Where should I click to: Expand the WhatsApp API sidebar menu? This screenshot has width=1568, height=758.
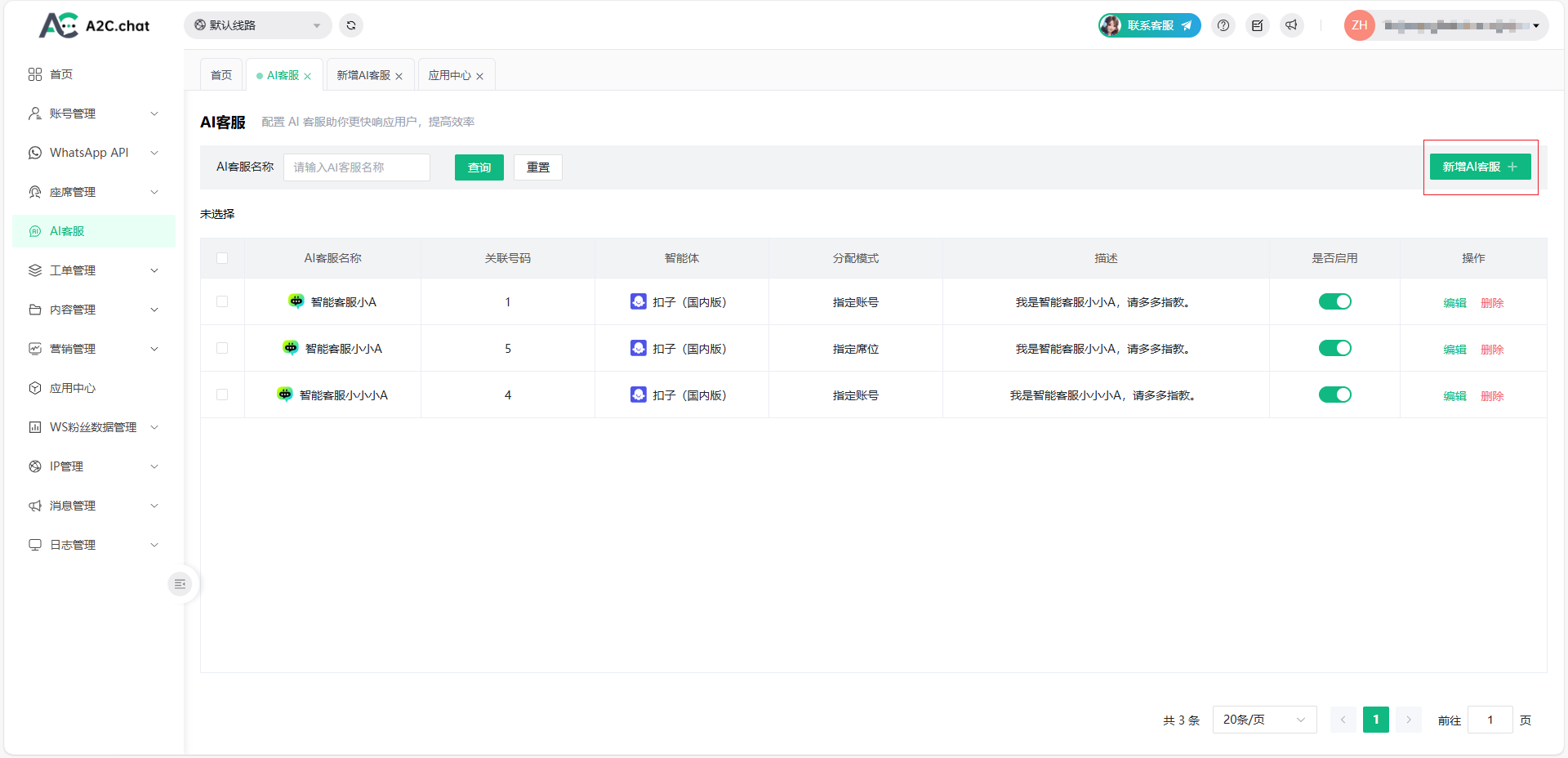(94, 153)
